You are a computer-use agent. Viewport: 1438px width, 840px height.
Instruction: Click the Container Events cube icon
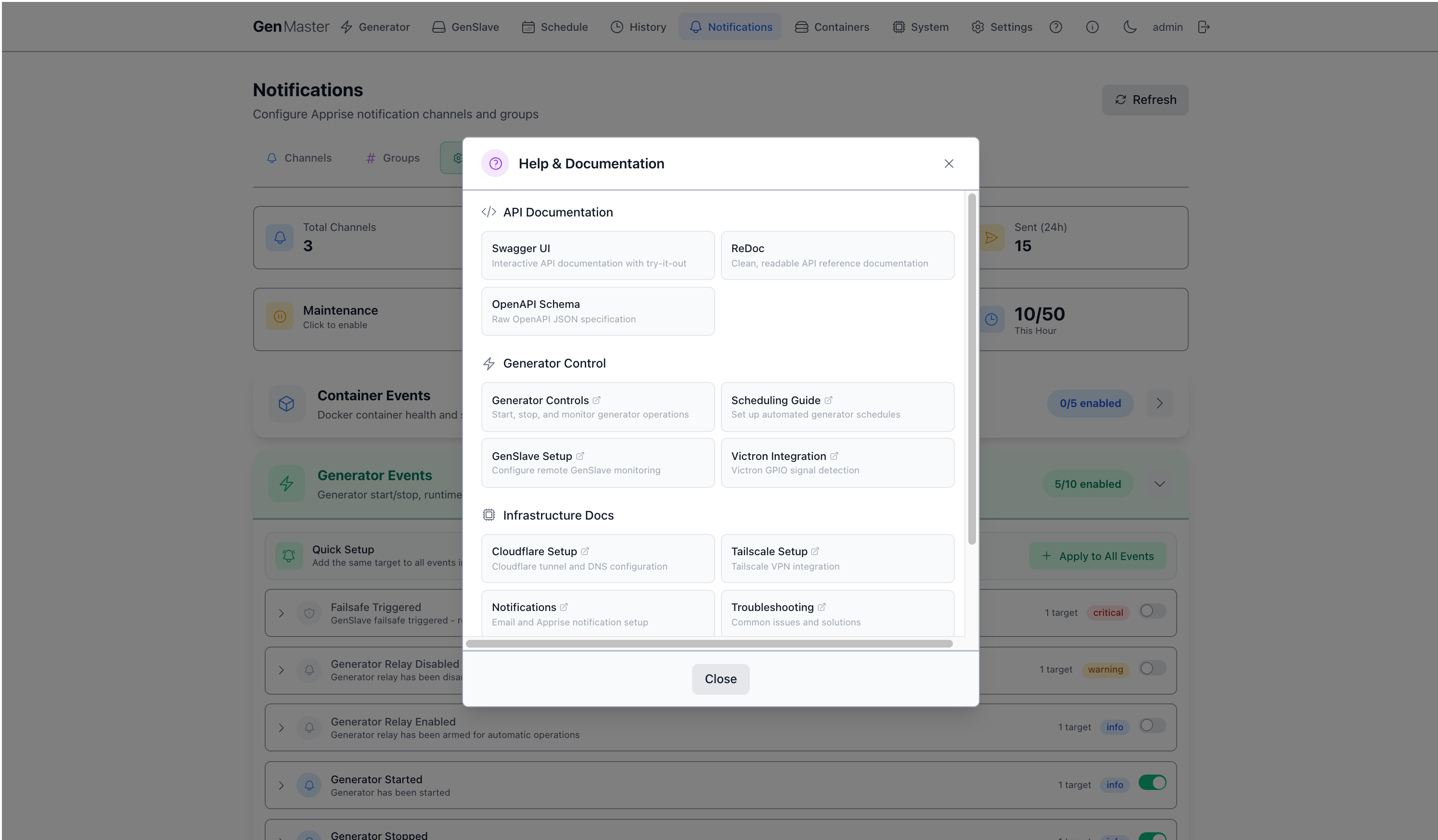point(286,404)
